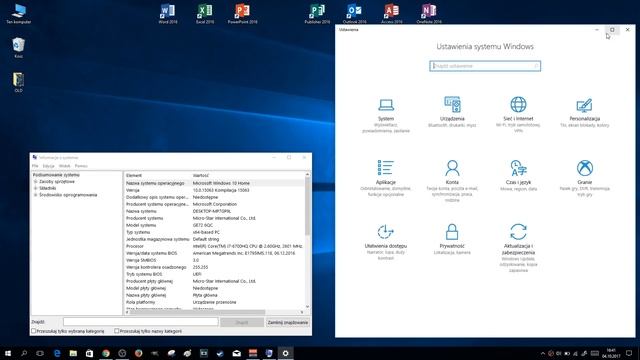This screenshot has width=640, height=360.
Task: Expand the Zasoby sprzętowe tree node
Action: tap(36, 181)
